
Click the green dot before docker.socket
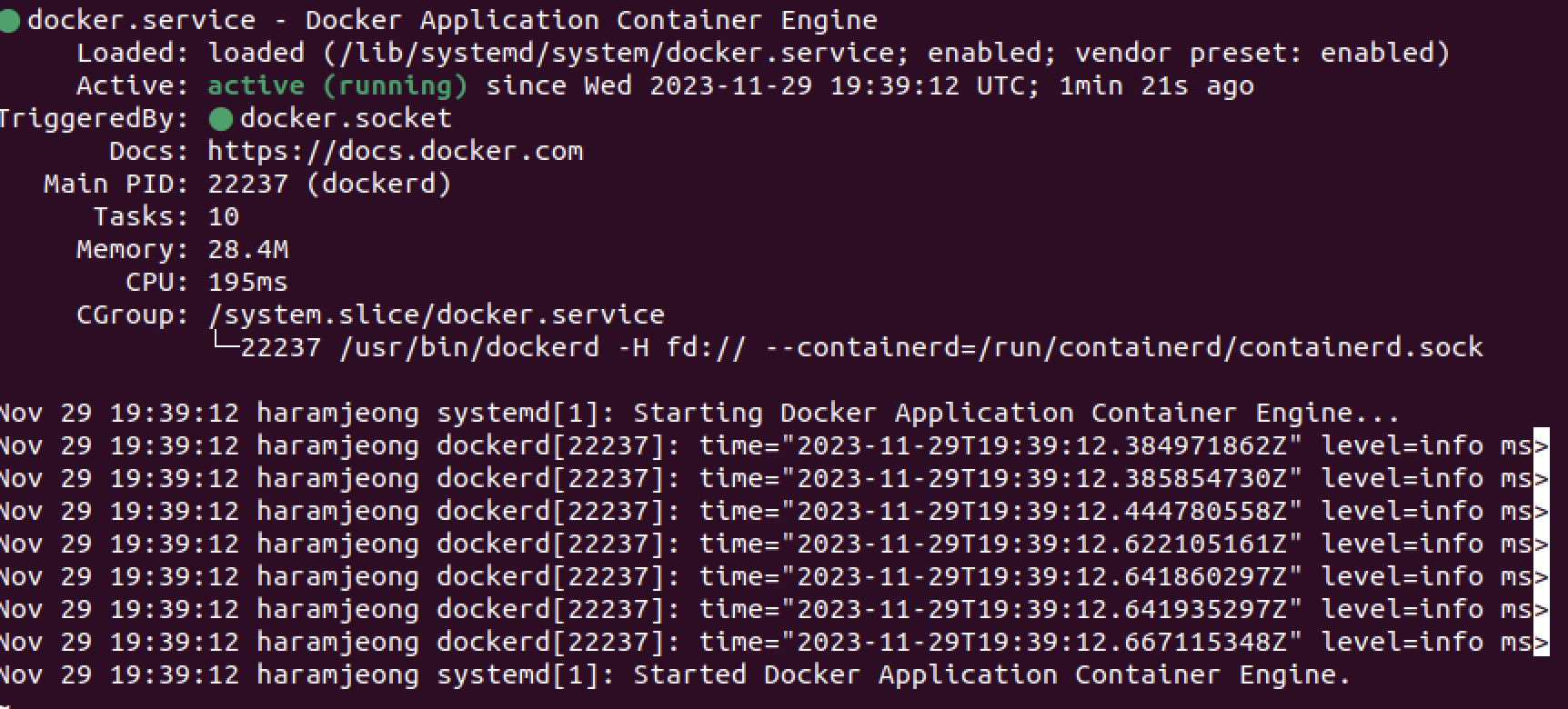tap(220, 119)
